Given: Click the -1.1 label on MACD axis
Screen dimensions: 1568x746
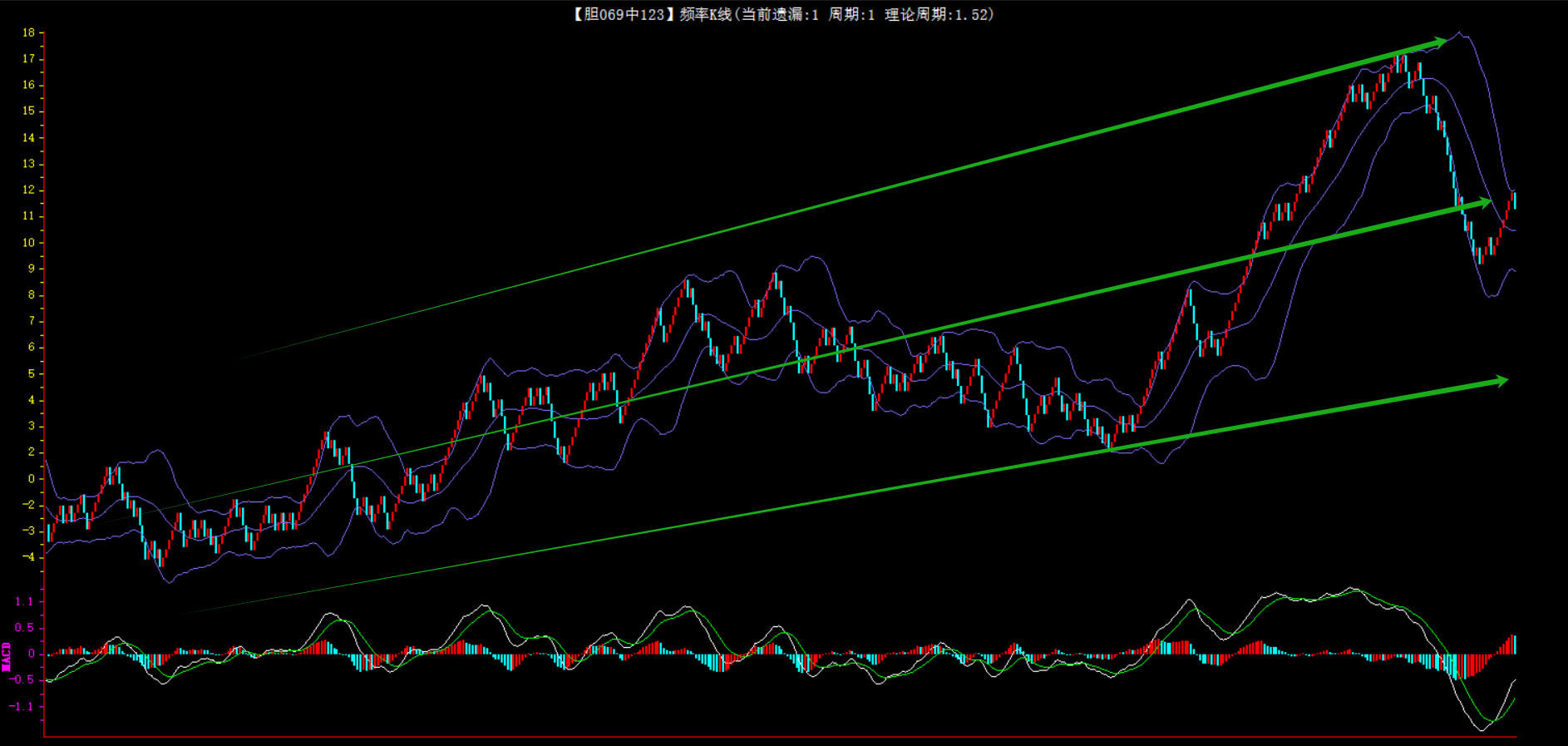Looking at the screenshot, I should 22,706.
